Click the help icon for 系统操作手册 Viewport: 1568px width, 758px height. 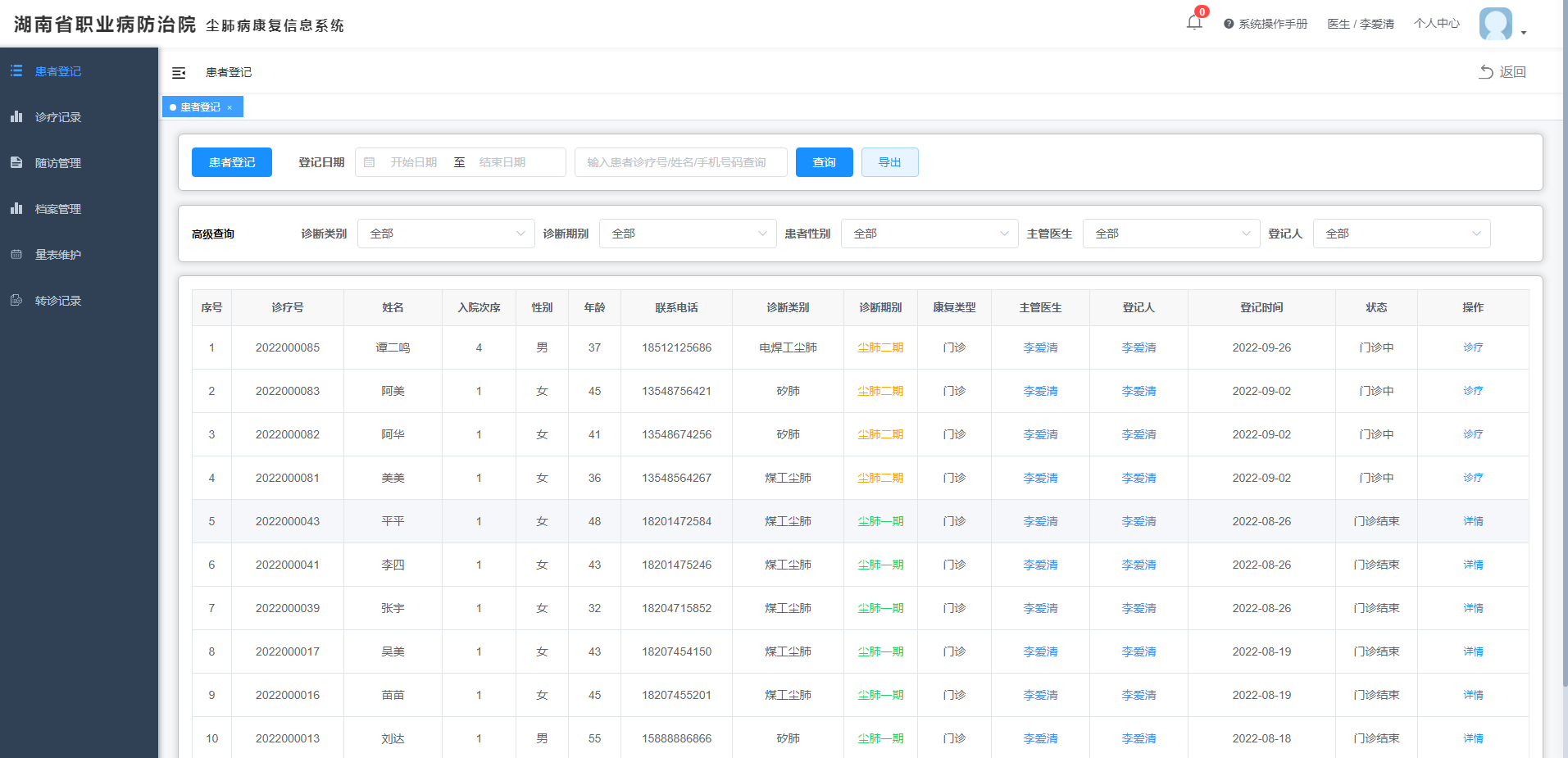(x=1229, y=24)
